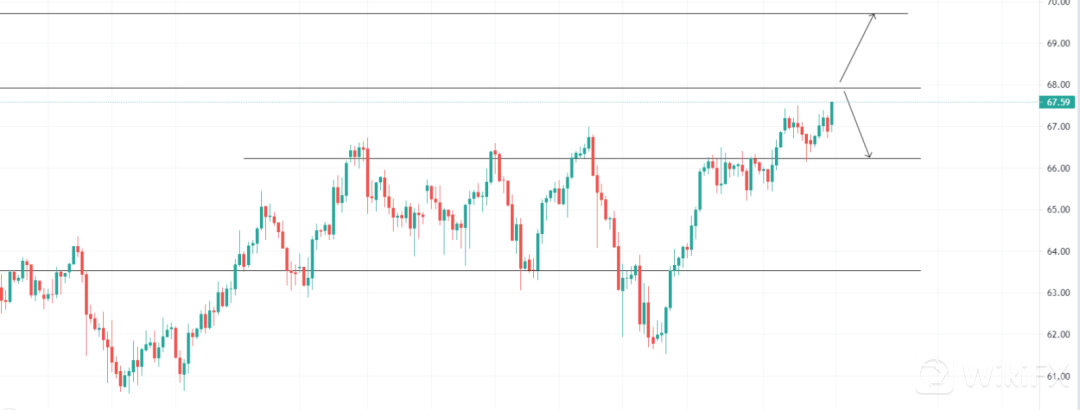Click the 68.00 price axis label
This screenshot has height=410, width=1080.
[x=1060, y=85]
